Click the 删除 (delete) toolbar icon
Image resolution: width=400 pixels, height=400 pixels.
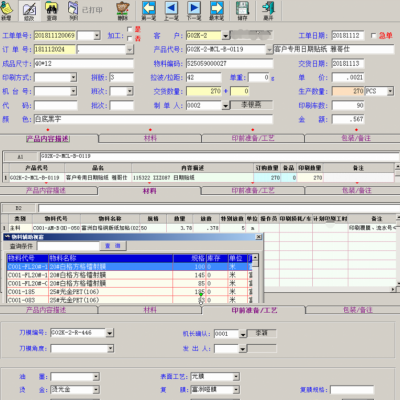pyautogui.click(x=123, y=11)
